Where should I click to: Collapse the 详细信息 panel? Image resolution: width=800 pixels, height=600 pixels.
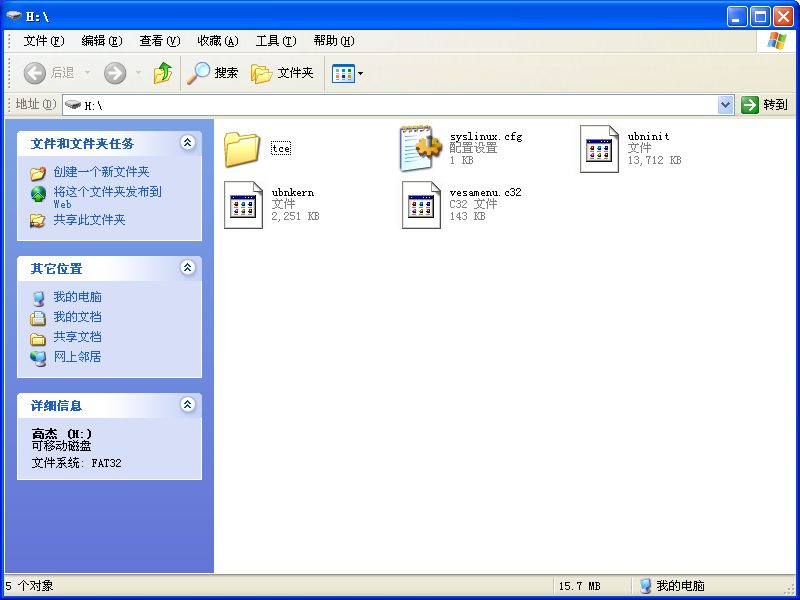187,405
